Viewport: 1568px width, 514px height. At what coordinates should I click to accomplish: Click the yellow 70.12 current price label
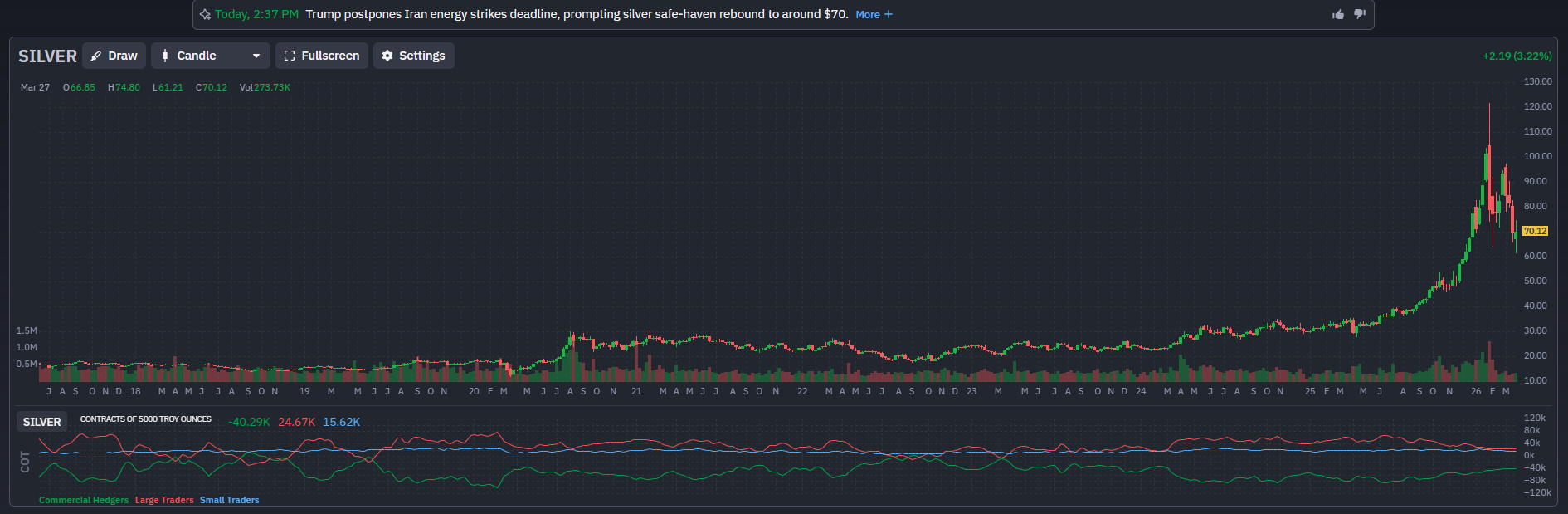(1535, 231)
